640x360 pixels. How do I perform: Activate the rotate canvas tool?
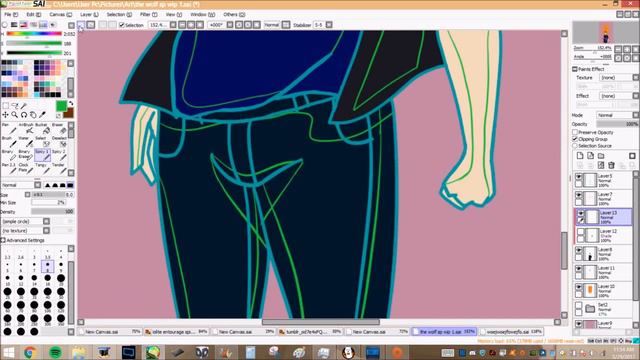coord(24,115)
